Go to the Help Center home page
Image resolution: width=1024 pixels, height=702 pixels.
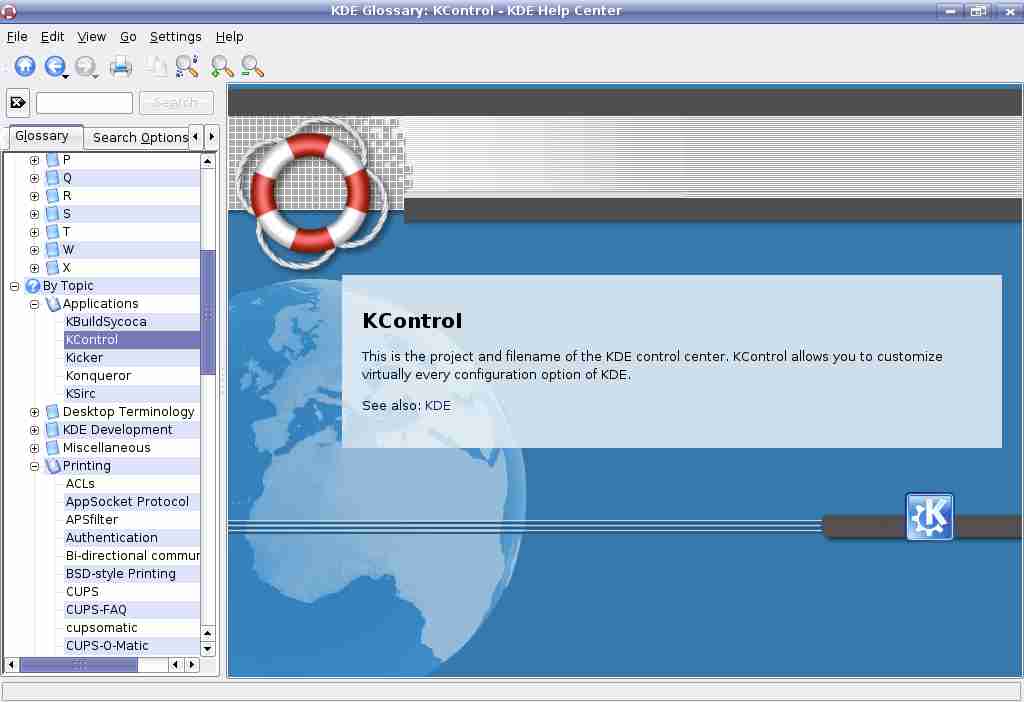(x=25, y=66)
